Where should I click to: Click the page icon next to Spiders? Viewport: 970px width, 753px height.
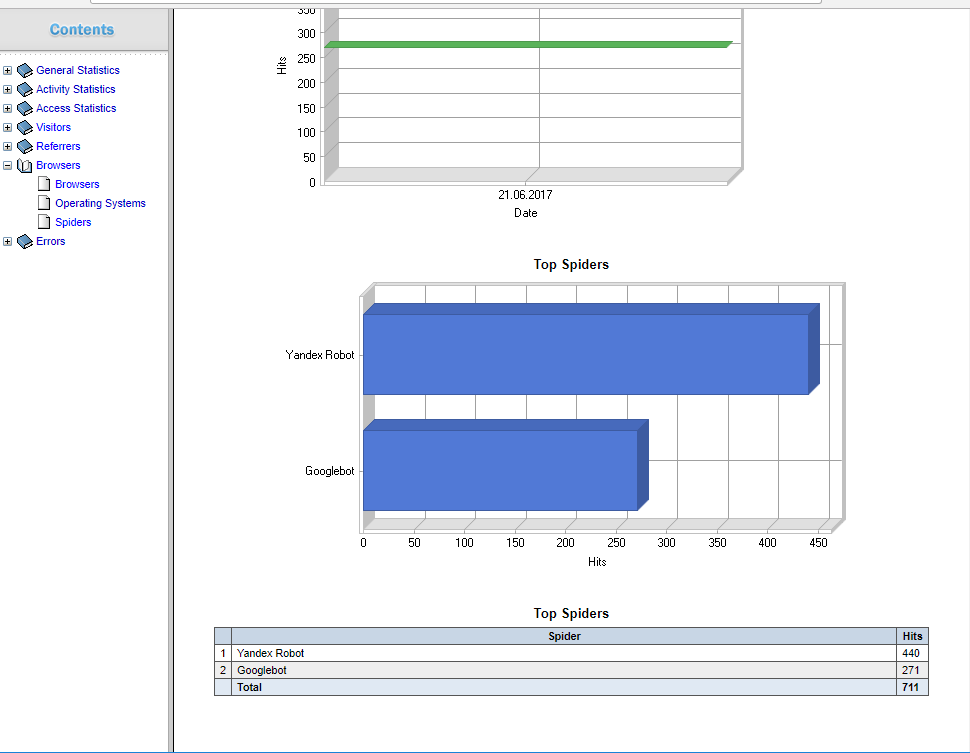(44, 222)
